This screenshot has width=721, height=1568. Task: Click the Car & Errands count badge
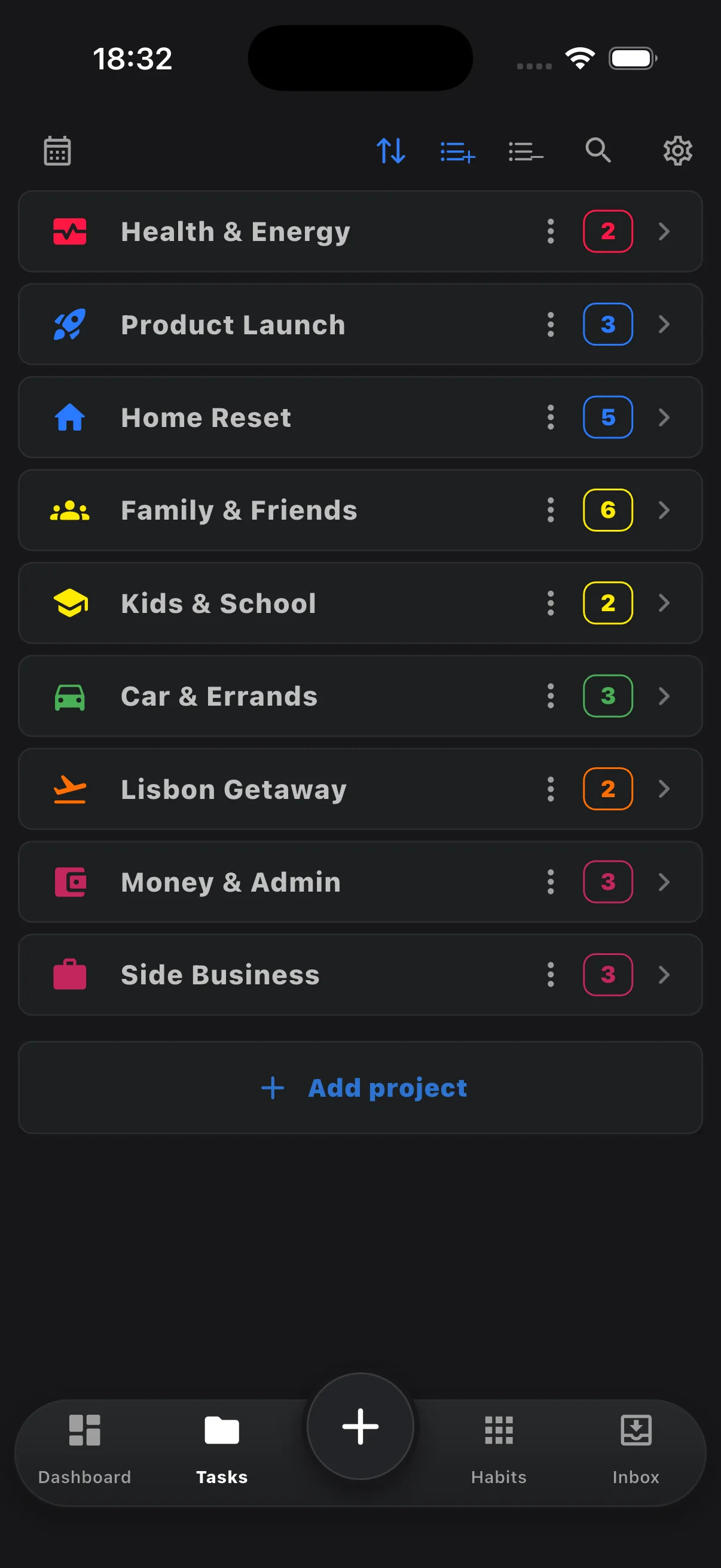608,696
